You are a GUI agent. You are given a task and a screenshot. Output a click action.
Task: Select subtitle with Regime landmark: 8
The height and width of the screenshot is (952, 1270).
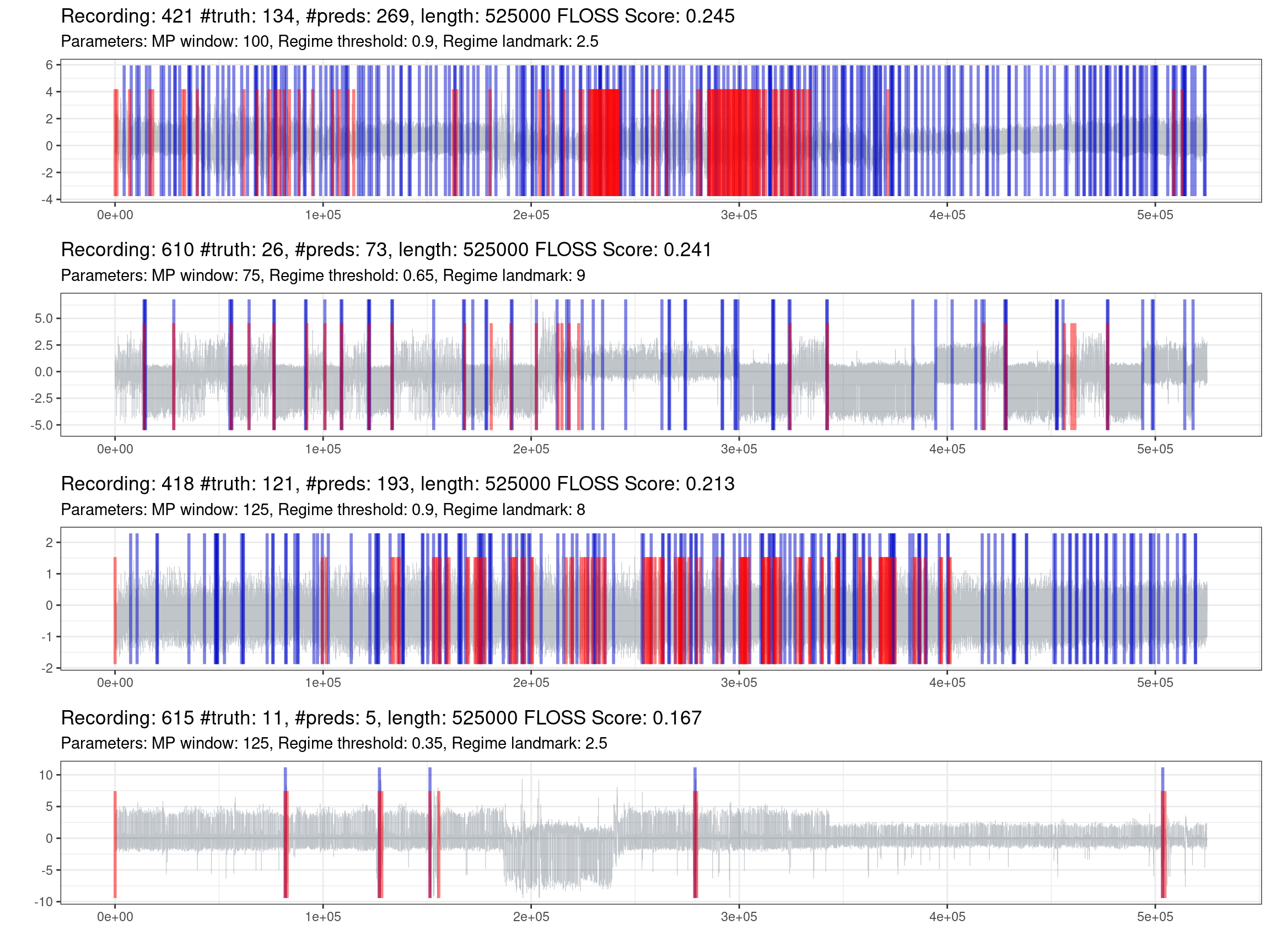323,510
